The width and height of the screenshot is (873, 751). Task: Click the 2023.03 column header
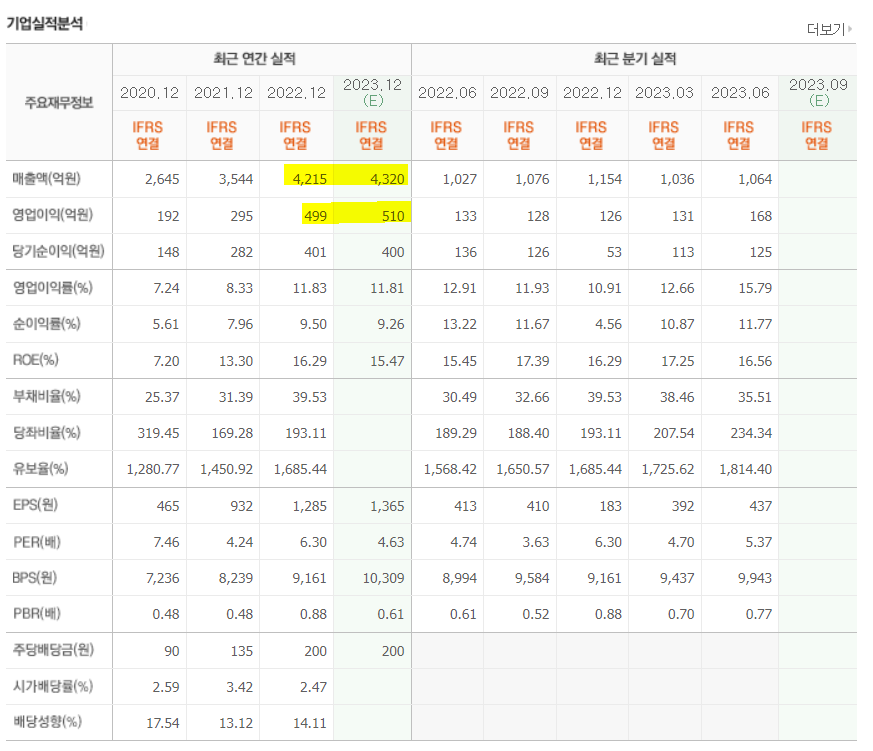click(x=664, y=93)
